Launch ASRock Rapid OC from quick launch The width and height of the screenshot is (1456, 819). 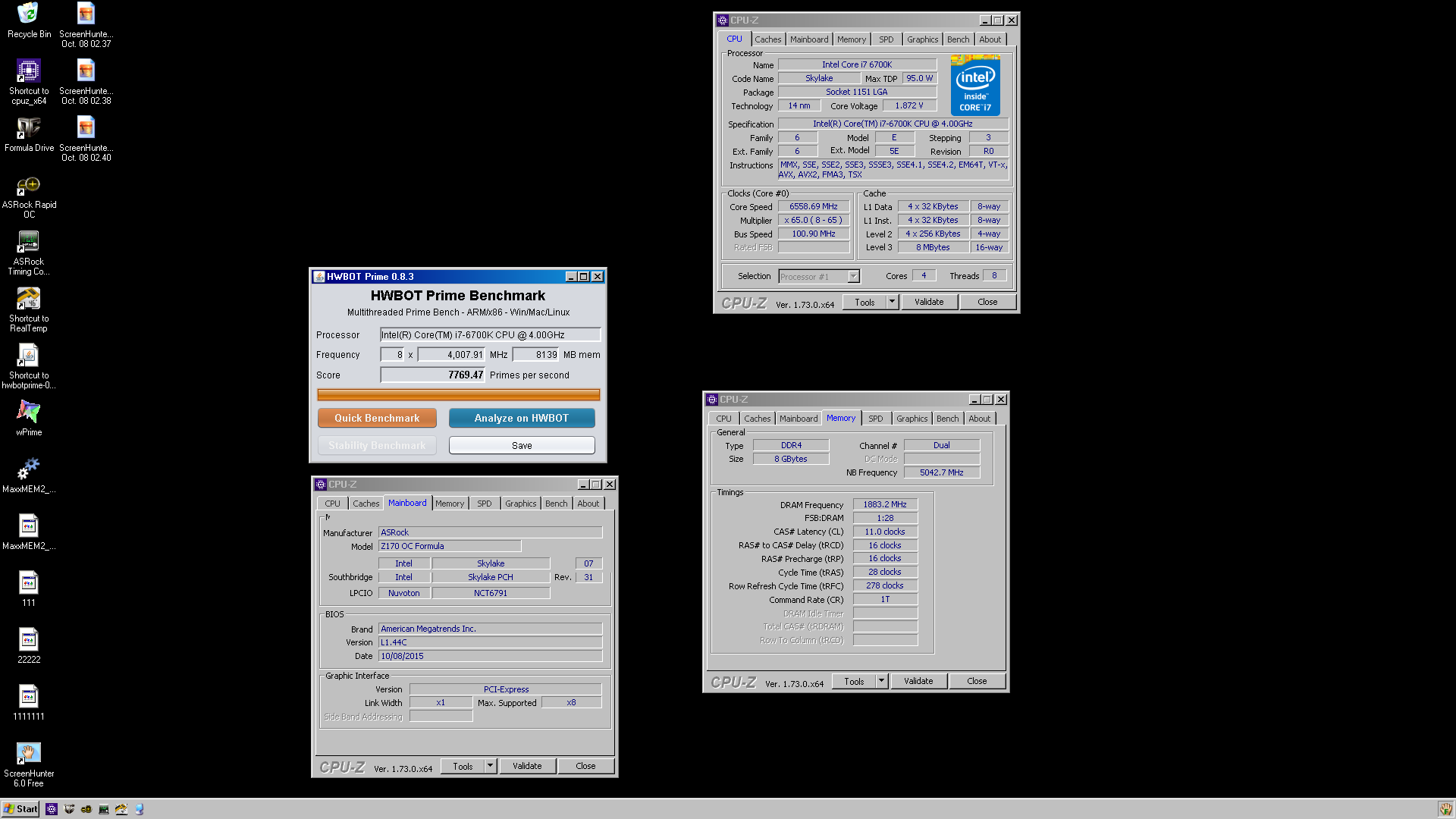point(86,809)
